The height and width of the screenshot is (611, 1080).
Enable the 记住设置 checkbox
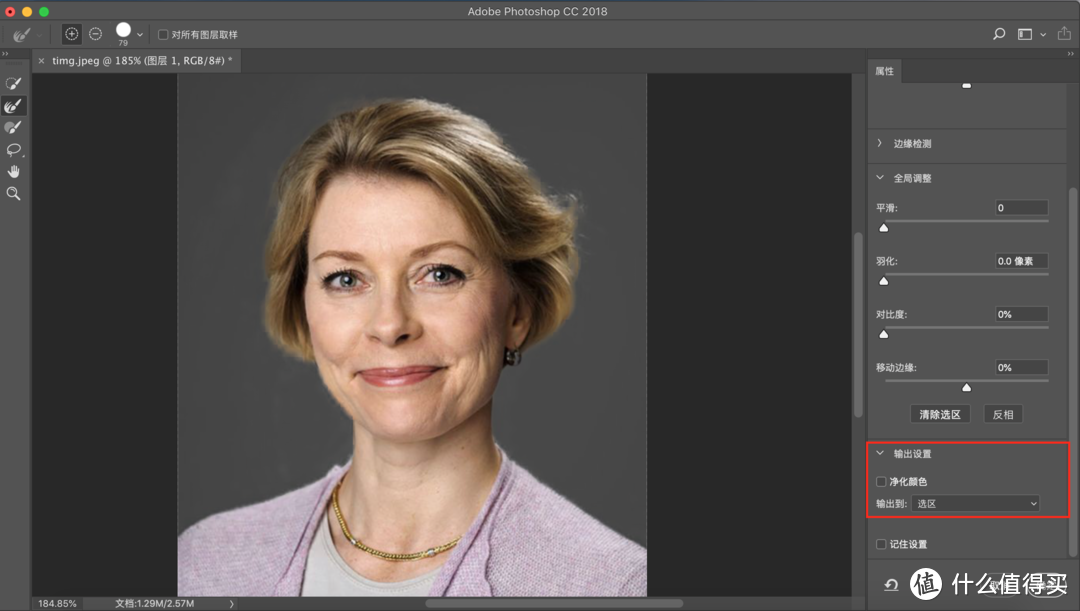pyautogui.click(x=881, y=544)
